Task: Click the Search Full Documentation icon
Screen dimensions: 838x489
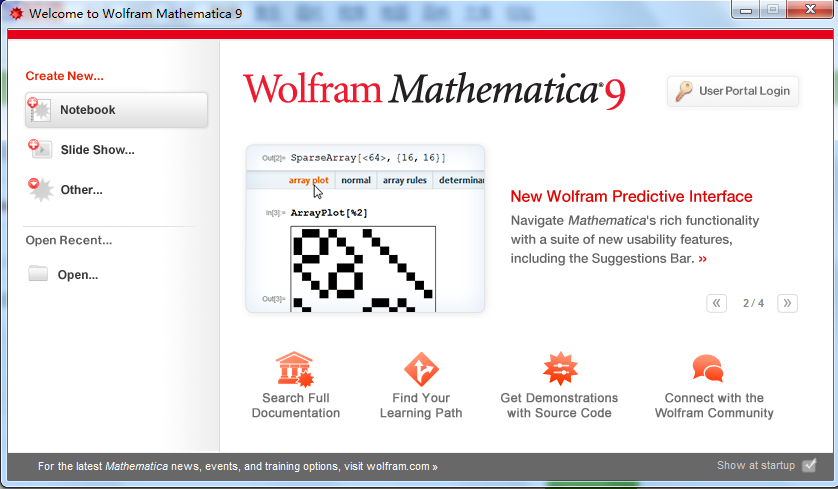Action: click(296, 369)
